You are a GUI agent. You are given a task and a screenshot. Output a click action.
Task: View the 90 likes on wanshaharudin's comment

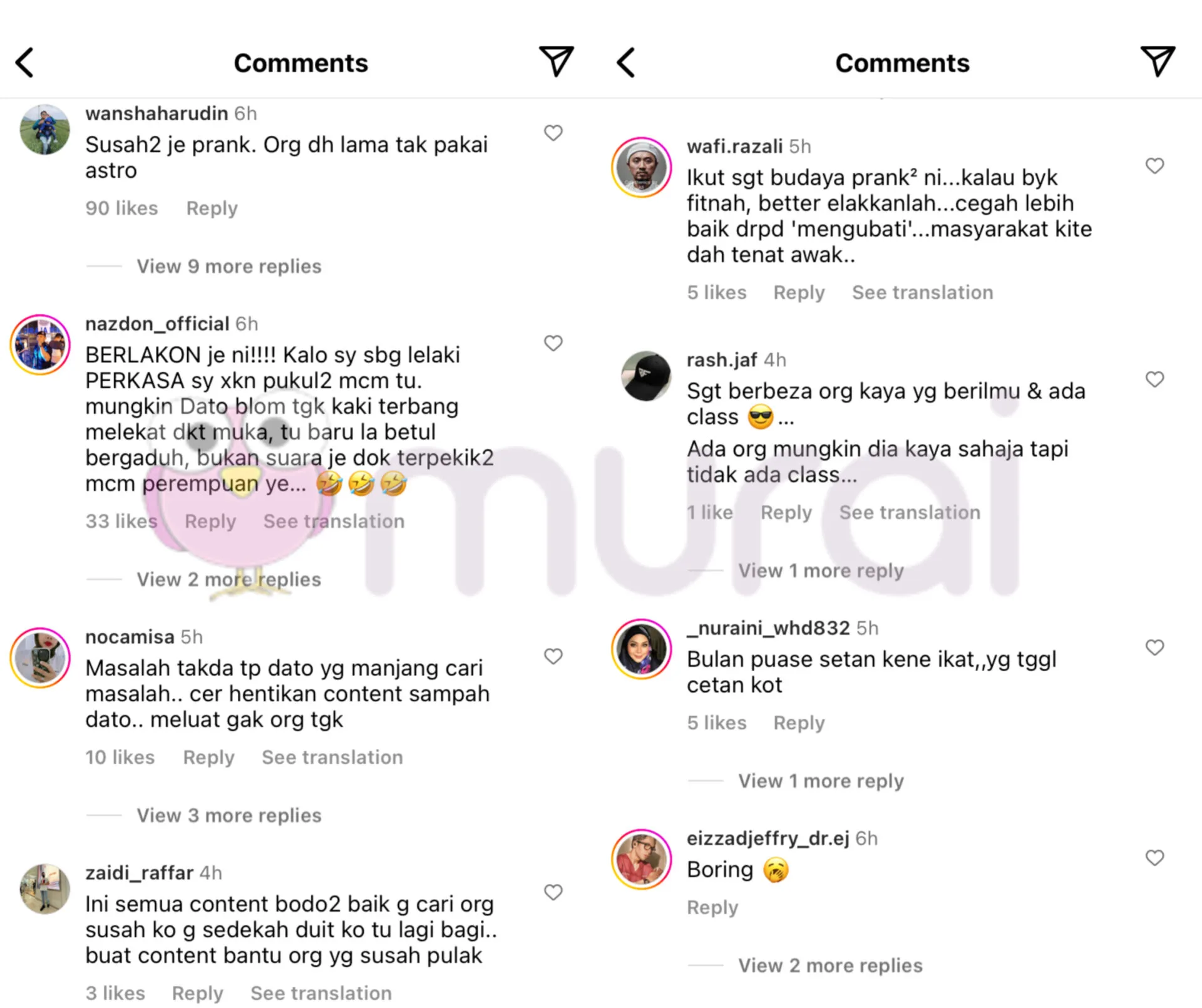pos(121,208)
